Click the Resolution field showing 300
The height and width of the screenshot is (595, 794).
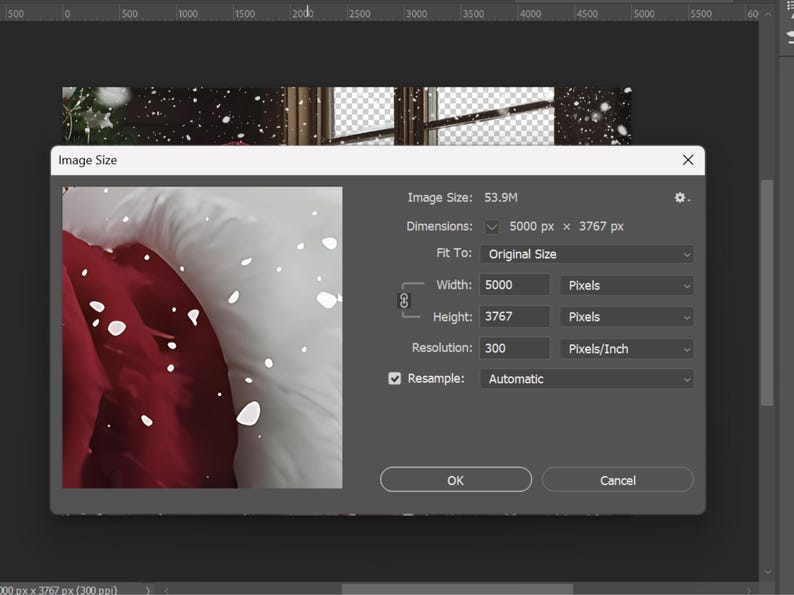point(514,348)
